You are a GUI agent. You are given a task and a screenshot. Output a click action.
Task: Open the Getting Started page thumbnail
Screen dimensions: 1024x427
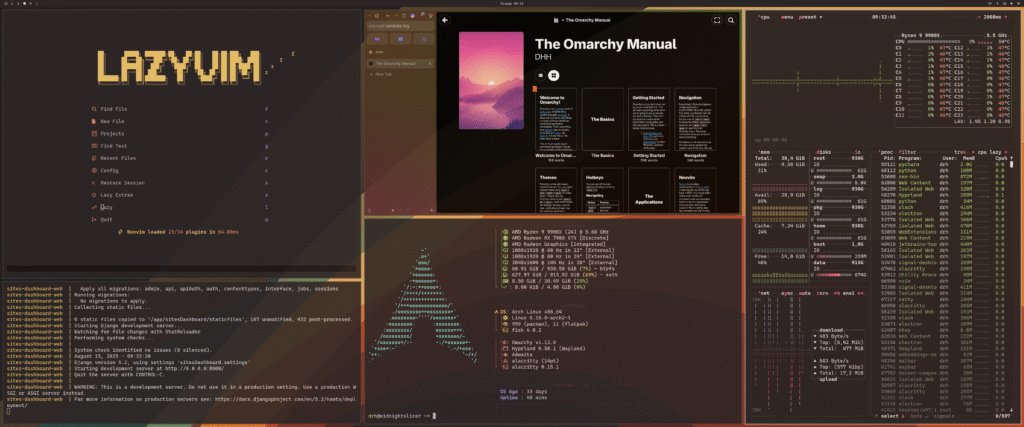649,120
